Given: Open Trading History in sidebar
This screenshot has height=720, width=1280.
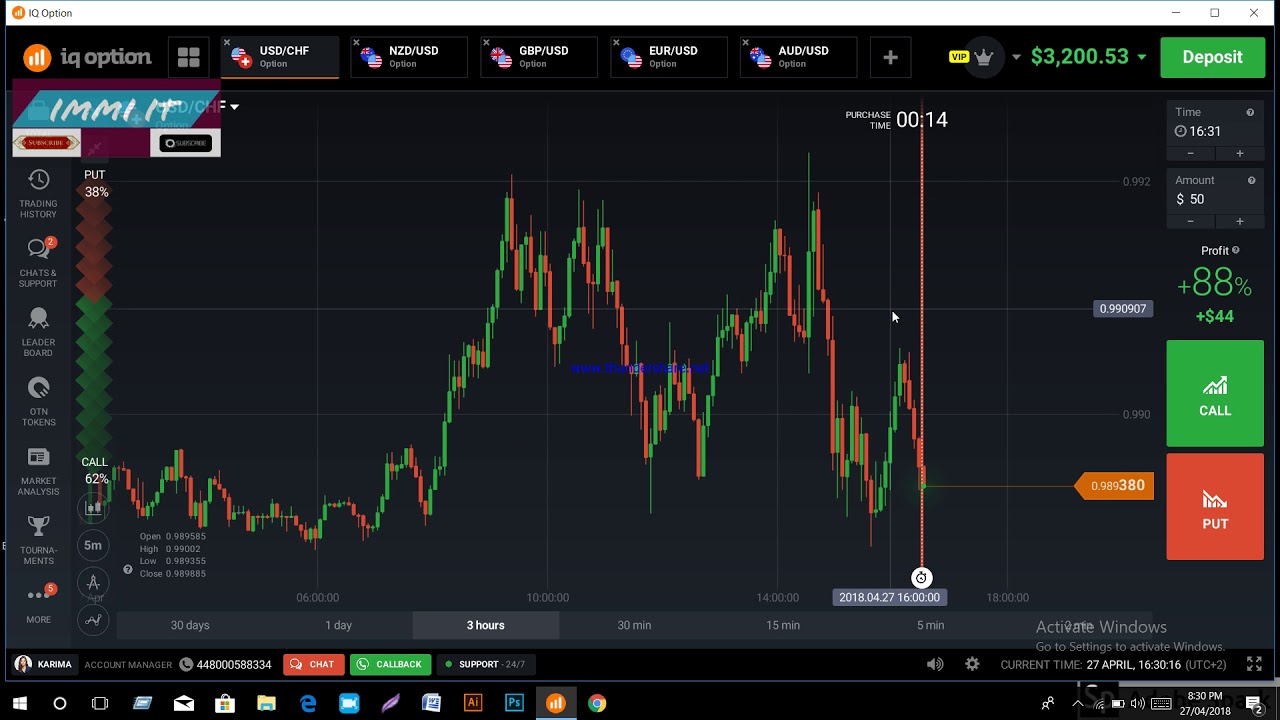Looking at the screenshot, I should [x=38, y=194].
